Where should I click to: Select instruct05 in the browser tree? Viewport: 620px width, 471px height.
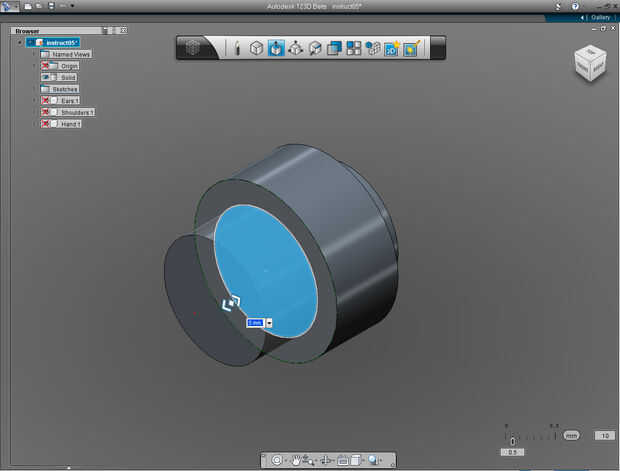pos(53,42)
